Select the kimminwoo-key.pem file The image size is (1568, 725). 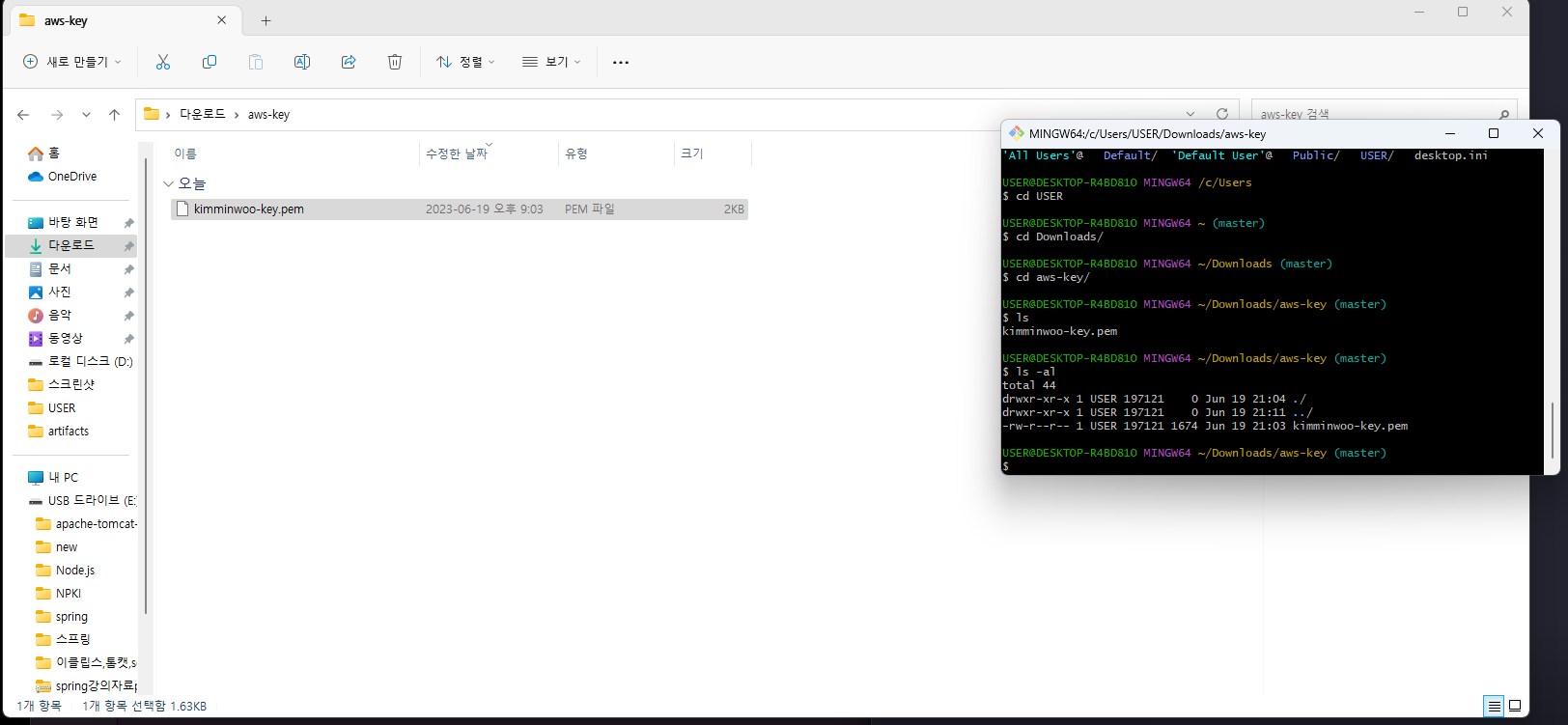tap(460, 209)
